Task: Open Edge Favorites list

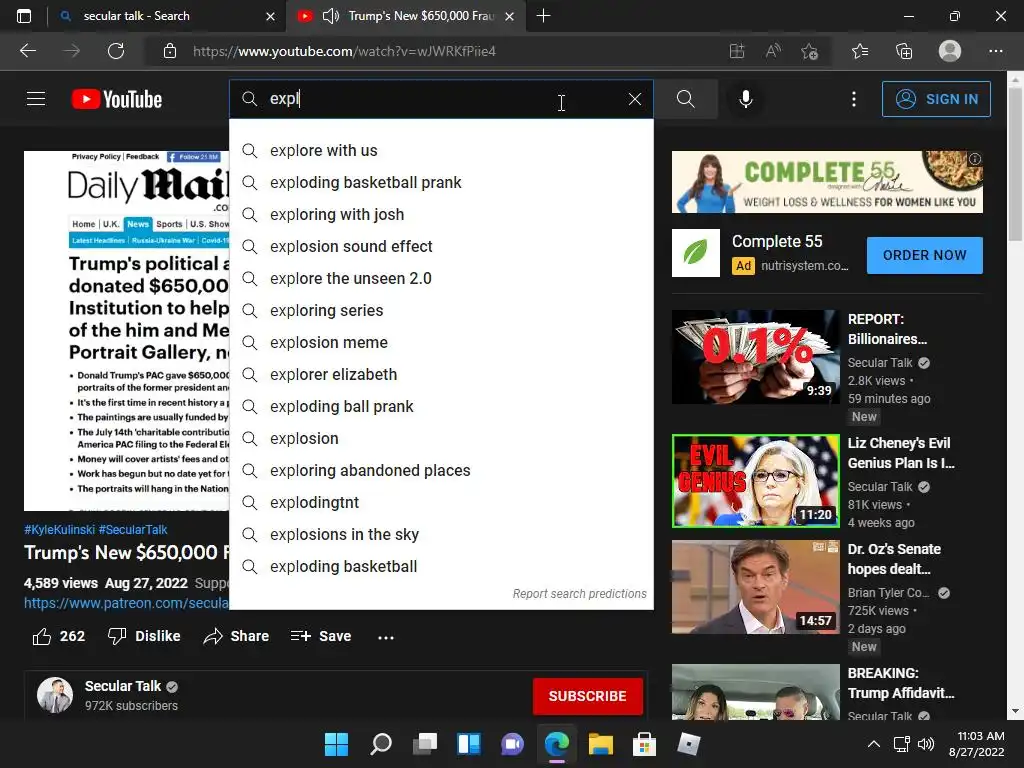Action: pyautogui.click(x=860, y=51)
